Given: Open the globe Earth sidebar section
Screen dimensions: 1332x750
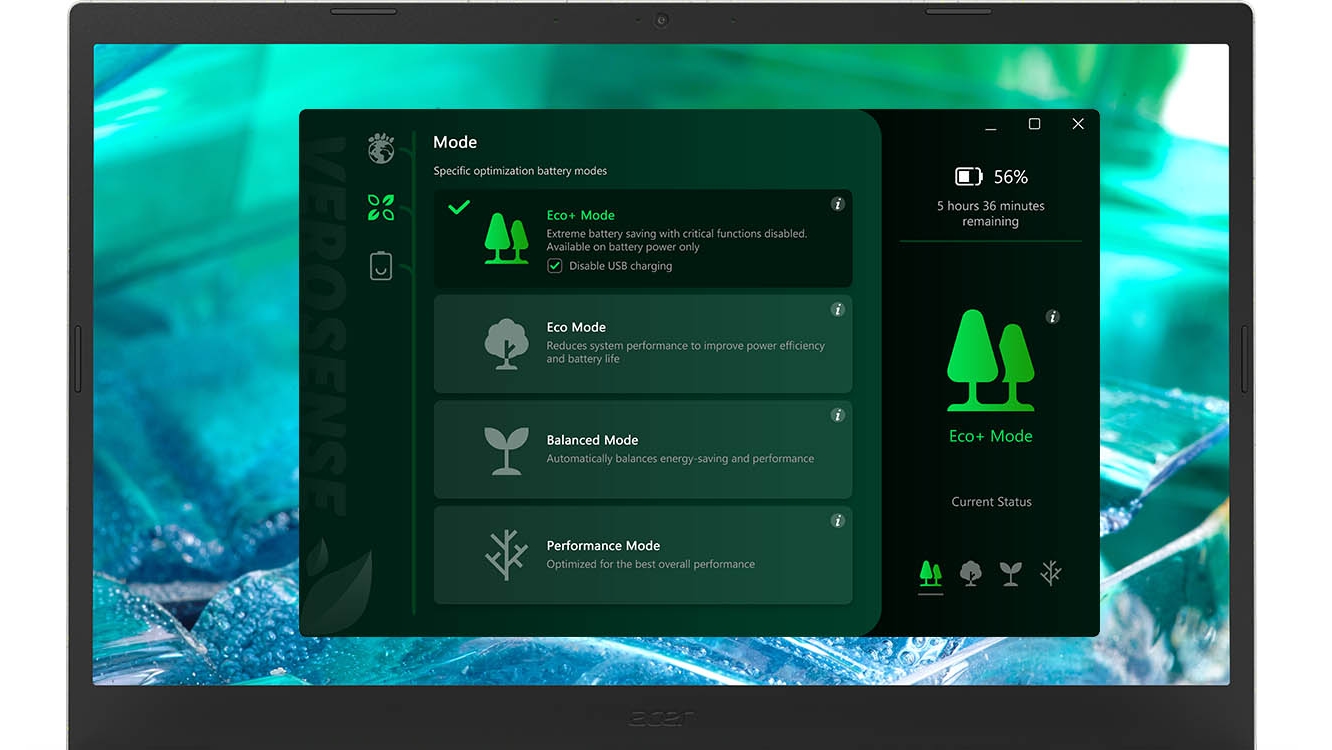Looking at the screenshot, I should tap(381, 149).
